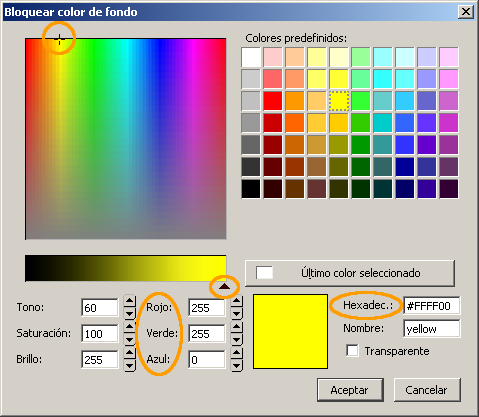Select the olive swatch in the fifth row

tap(339, 145)
